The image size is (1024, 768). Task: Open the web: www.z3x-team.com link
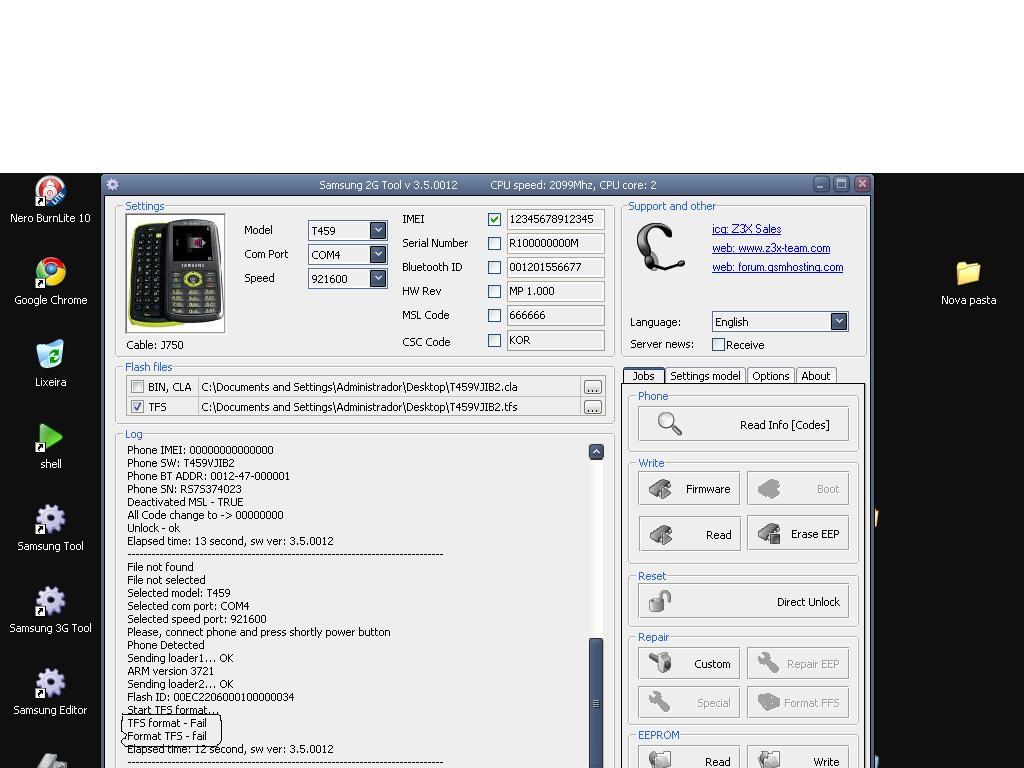771,248
